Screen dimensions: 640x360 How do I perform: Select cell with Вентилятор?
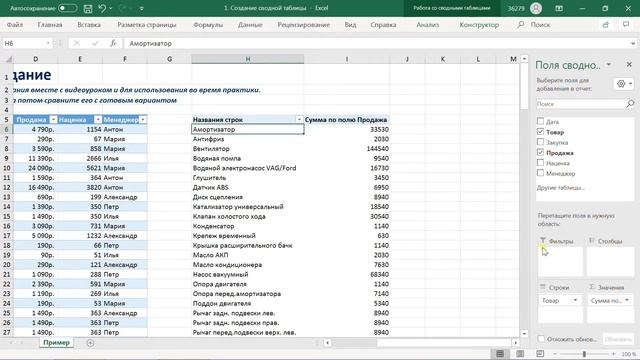click(x=248, y=149)
